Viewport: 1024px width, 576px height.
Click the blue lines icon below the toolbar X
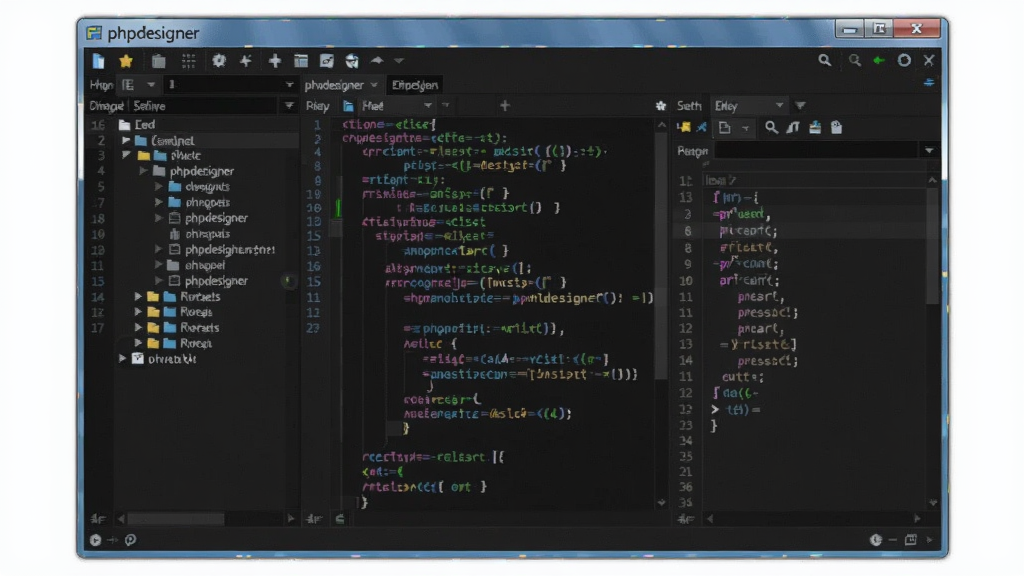[929, 83]
